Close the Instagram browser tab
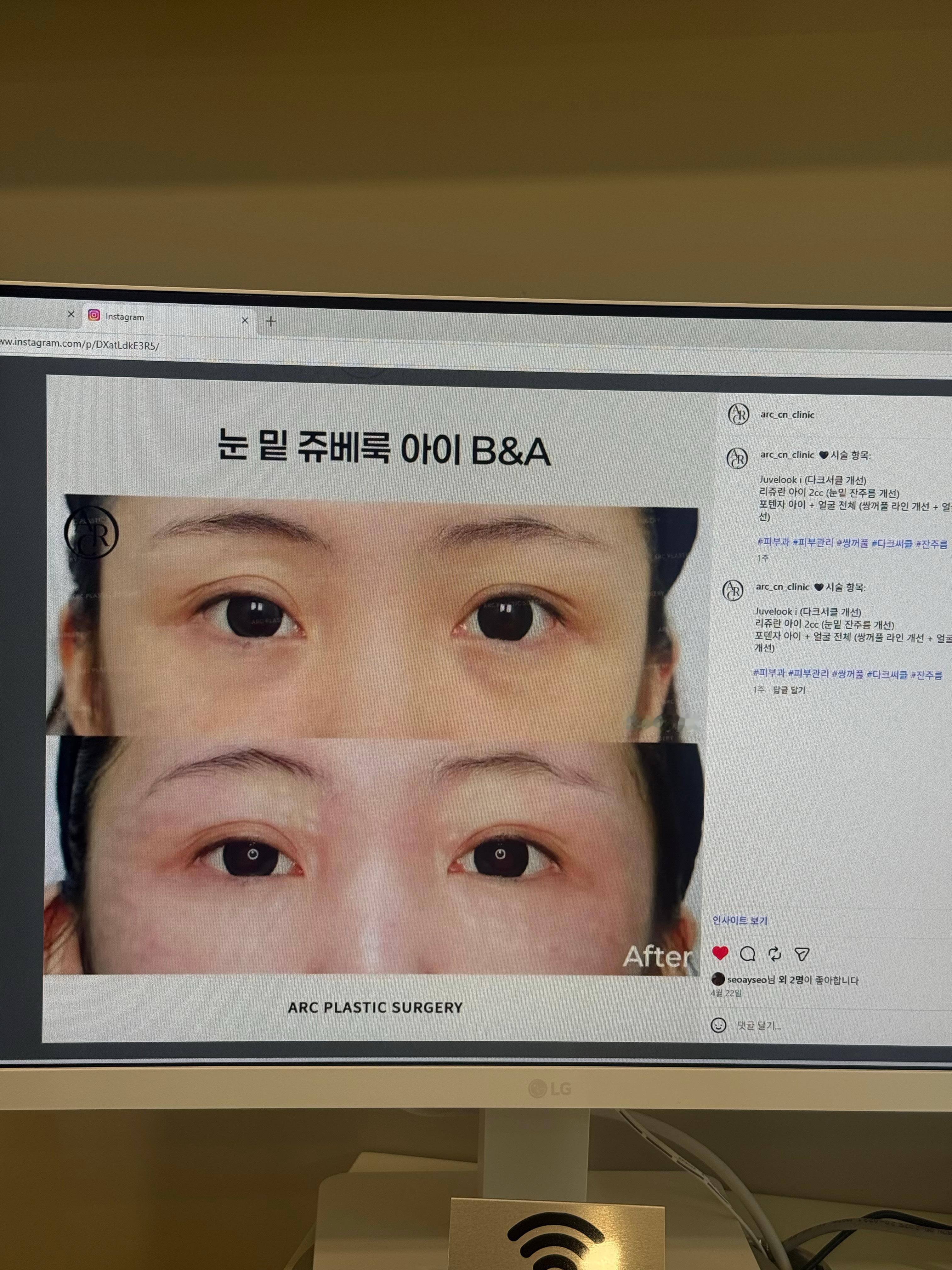 tap(245, 320)
